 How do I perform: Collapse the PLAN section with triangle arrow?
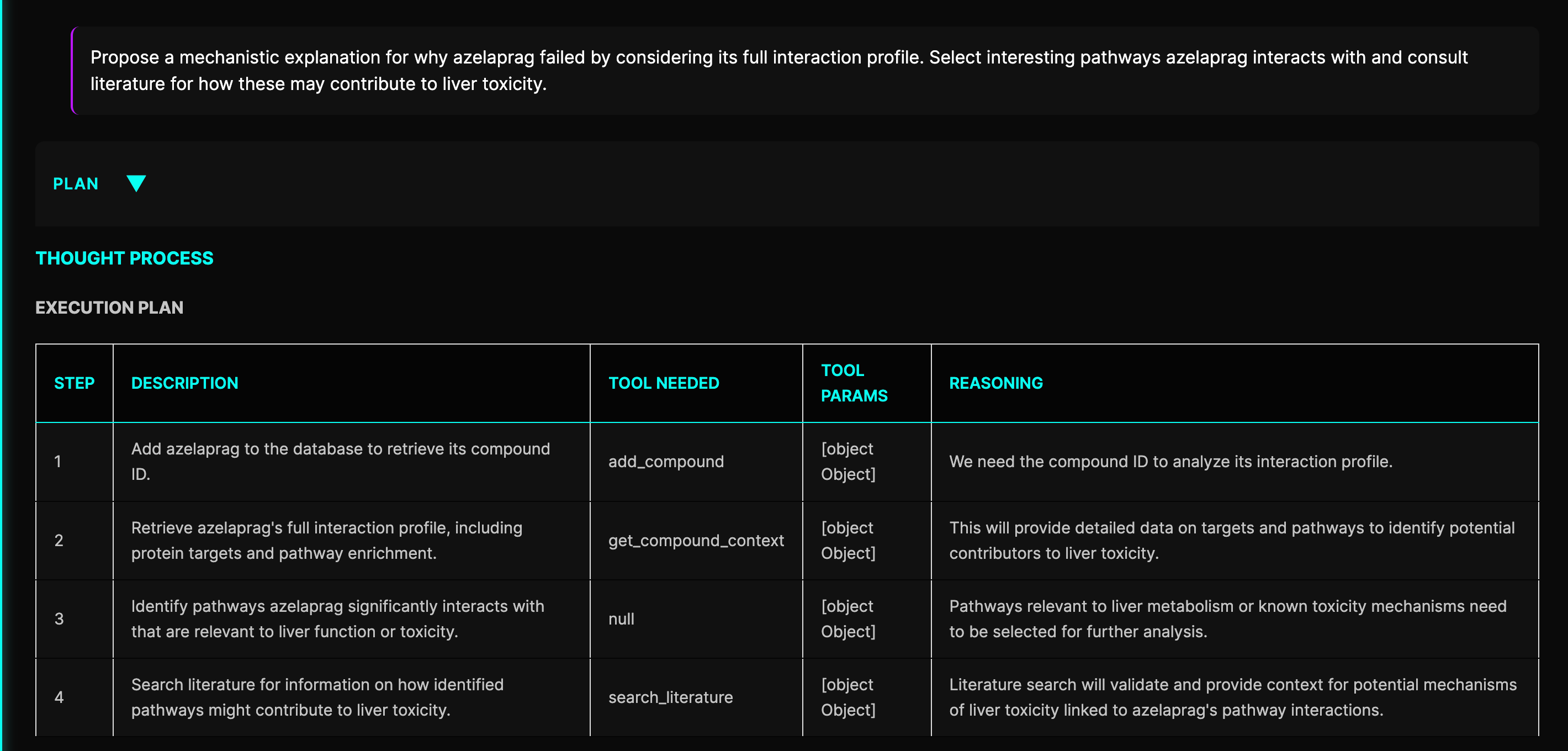click(136, 183)
